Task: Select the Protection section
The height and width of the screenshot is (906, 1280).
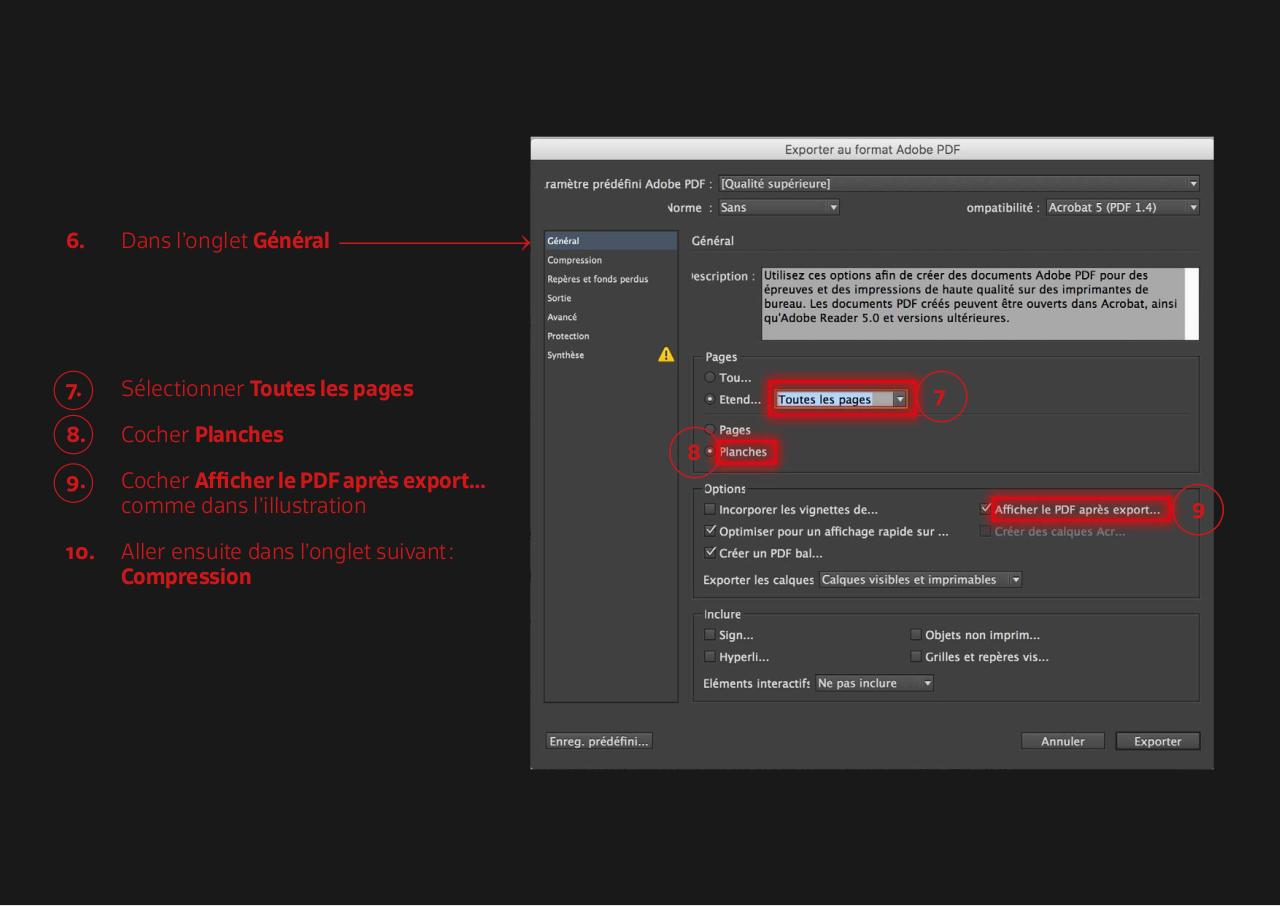Action: [x=568, y=336]
